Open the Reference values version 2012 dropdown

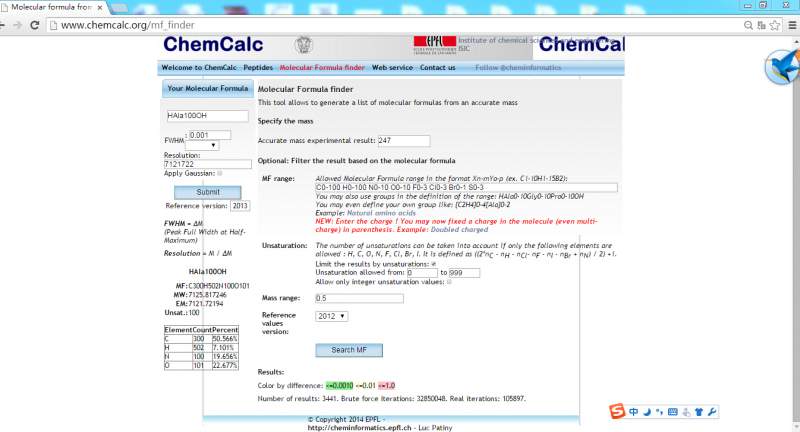[x=332, y=316]
